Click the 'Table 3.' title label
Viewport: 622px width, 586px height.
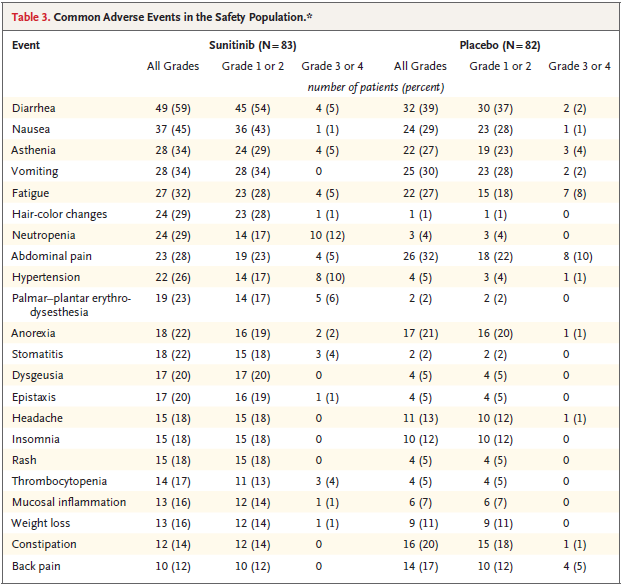31,17
